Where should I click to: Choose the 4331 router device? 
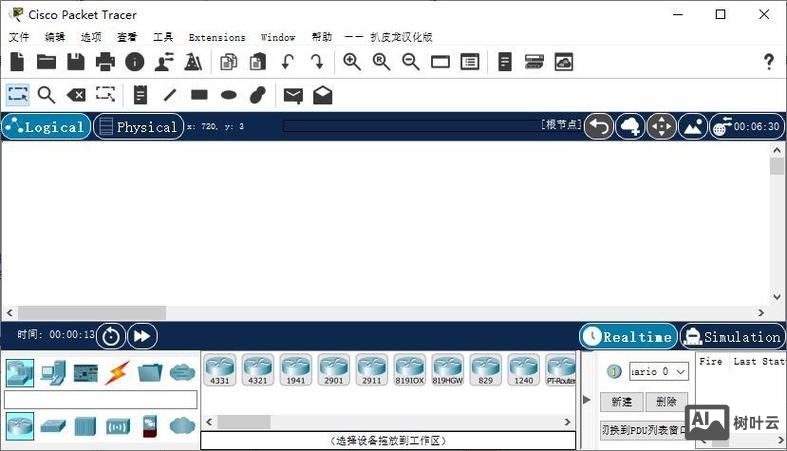(220, 370)
